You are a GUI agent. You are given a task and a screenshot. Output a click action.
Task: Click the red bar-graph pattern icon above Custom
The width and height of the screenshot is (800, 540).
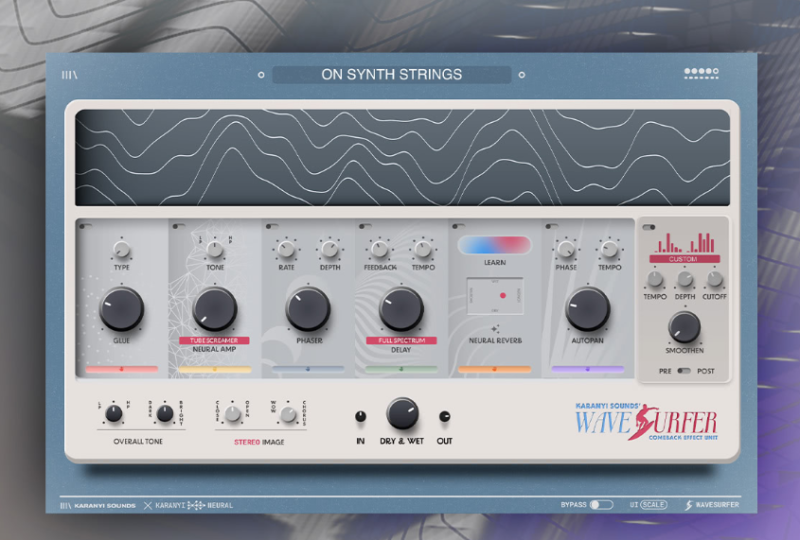click(685, 242)
